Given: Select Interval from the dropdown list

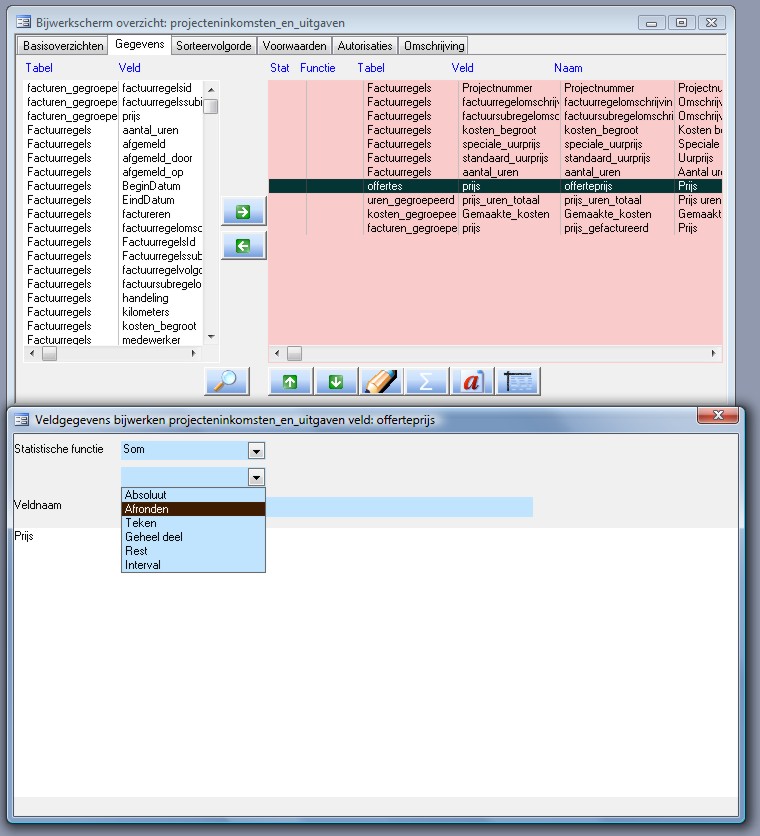Looking at the screenshot, I should 193,565.
